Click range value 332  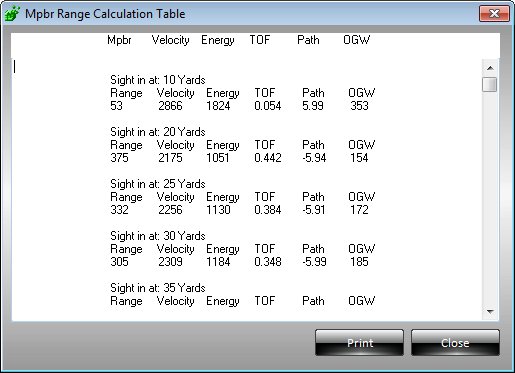click(x=119, y=210)
